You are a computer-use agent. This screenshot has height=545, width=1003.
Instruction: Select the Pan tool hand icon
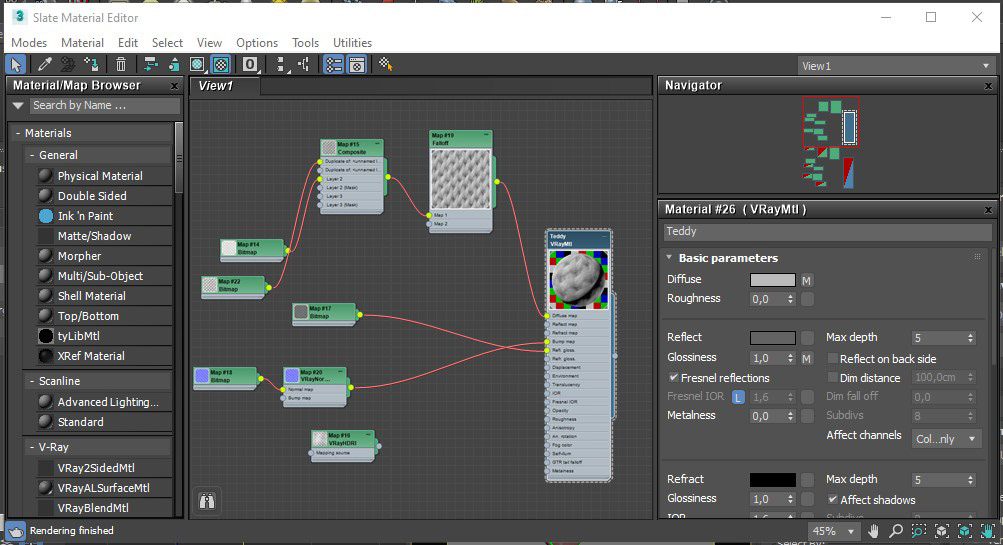click(x=873, y=531)
